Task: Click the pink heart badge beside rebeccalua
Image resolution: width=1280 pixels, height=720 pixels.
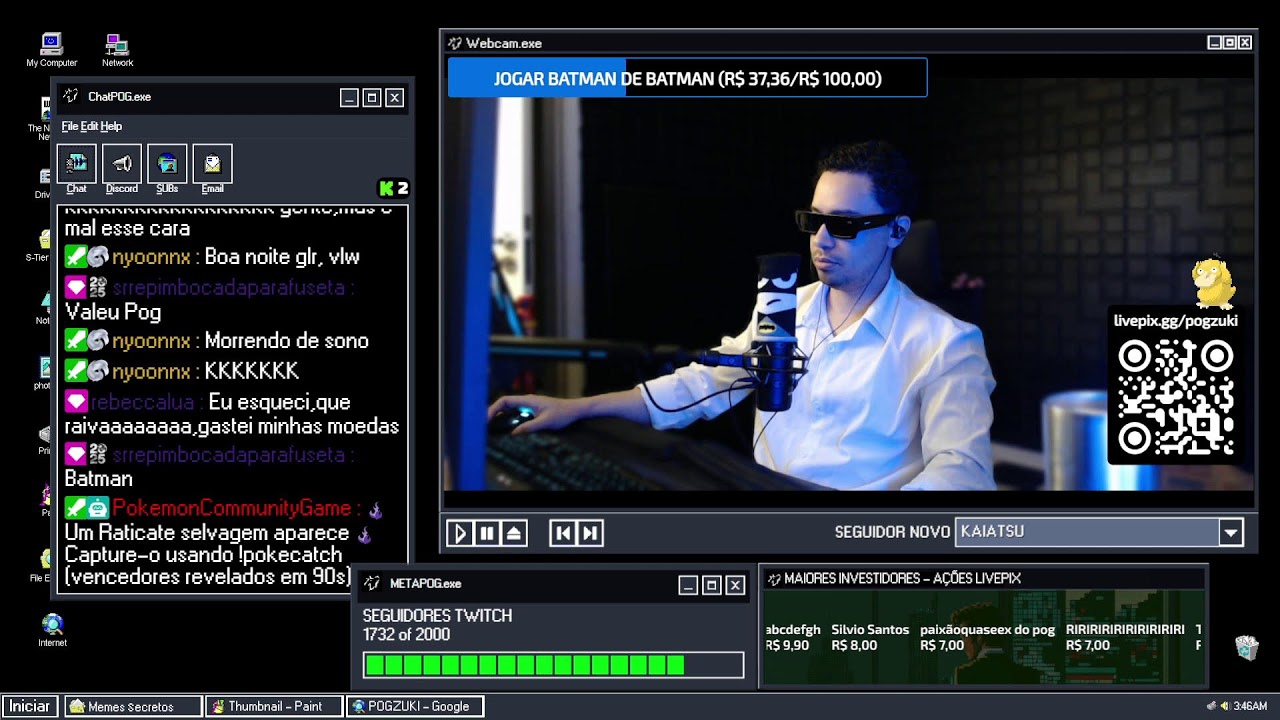Action: click(76, 402)
